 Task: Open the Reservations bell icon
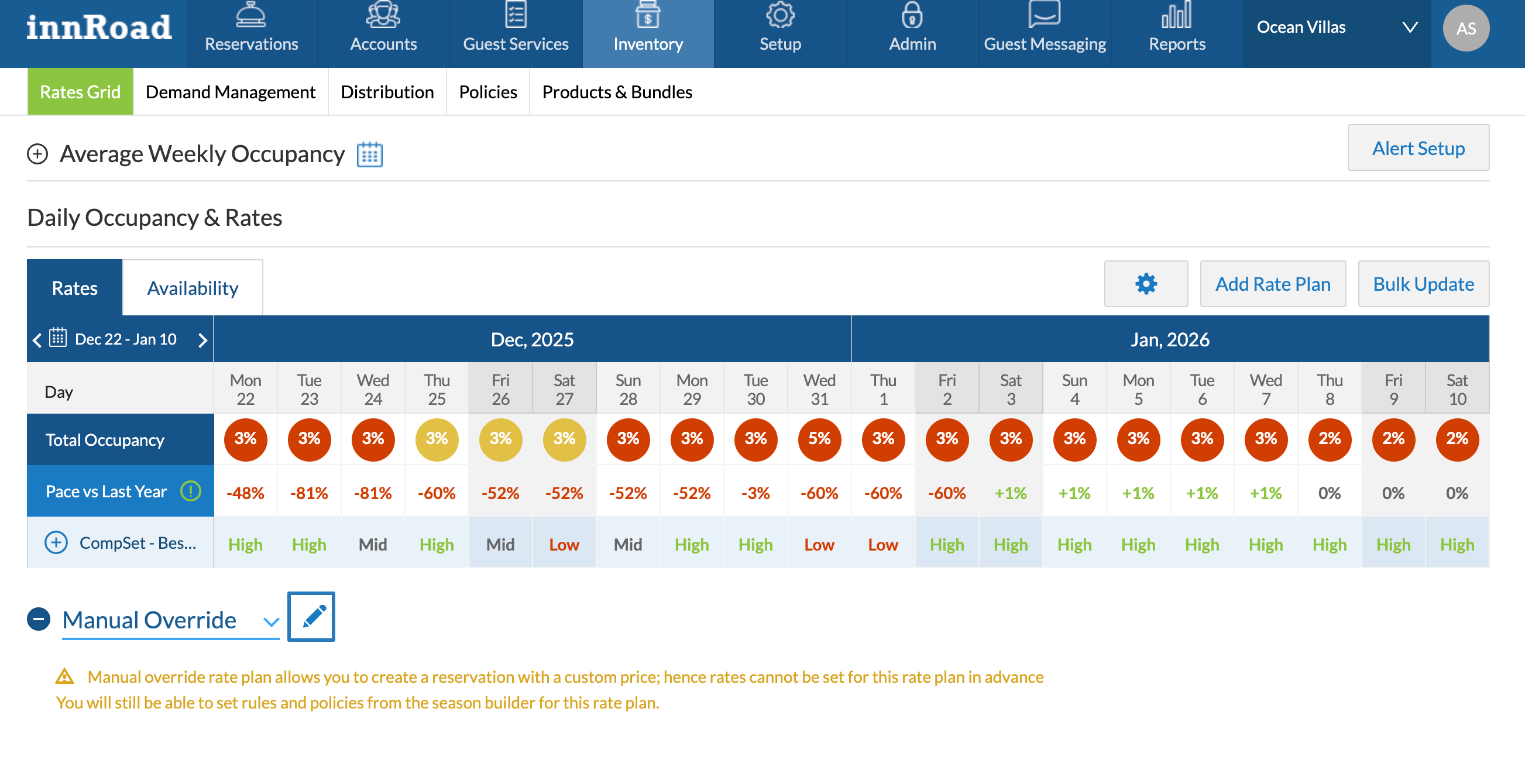[251, 15]
